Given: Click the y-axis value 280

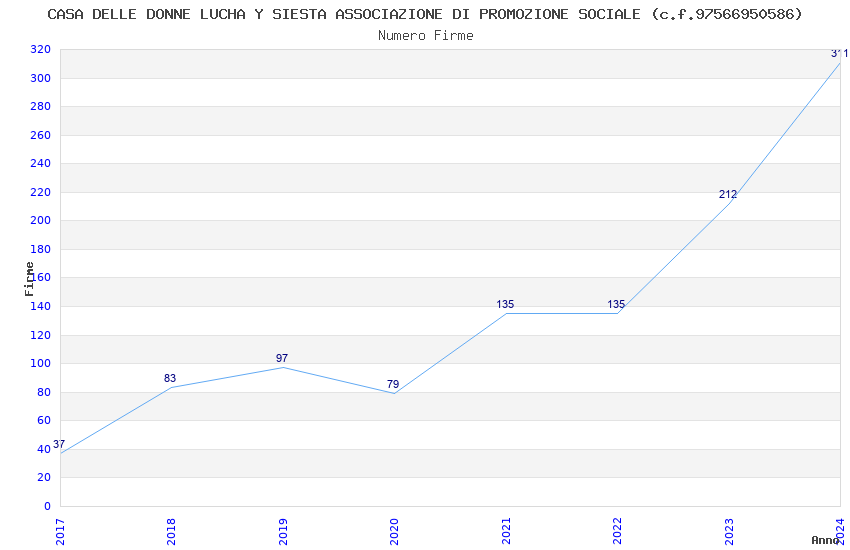Looking at the screenshot, I should 40,106.
